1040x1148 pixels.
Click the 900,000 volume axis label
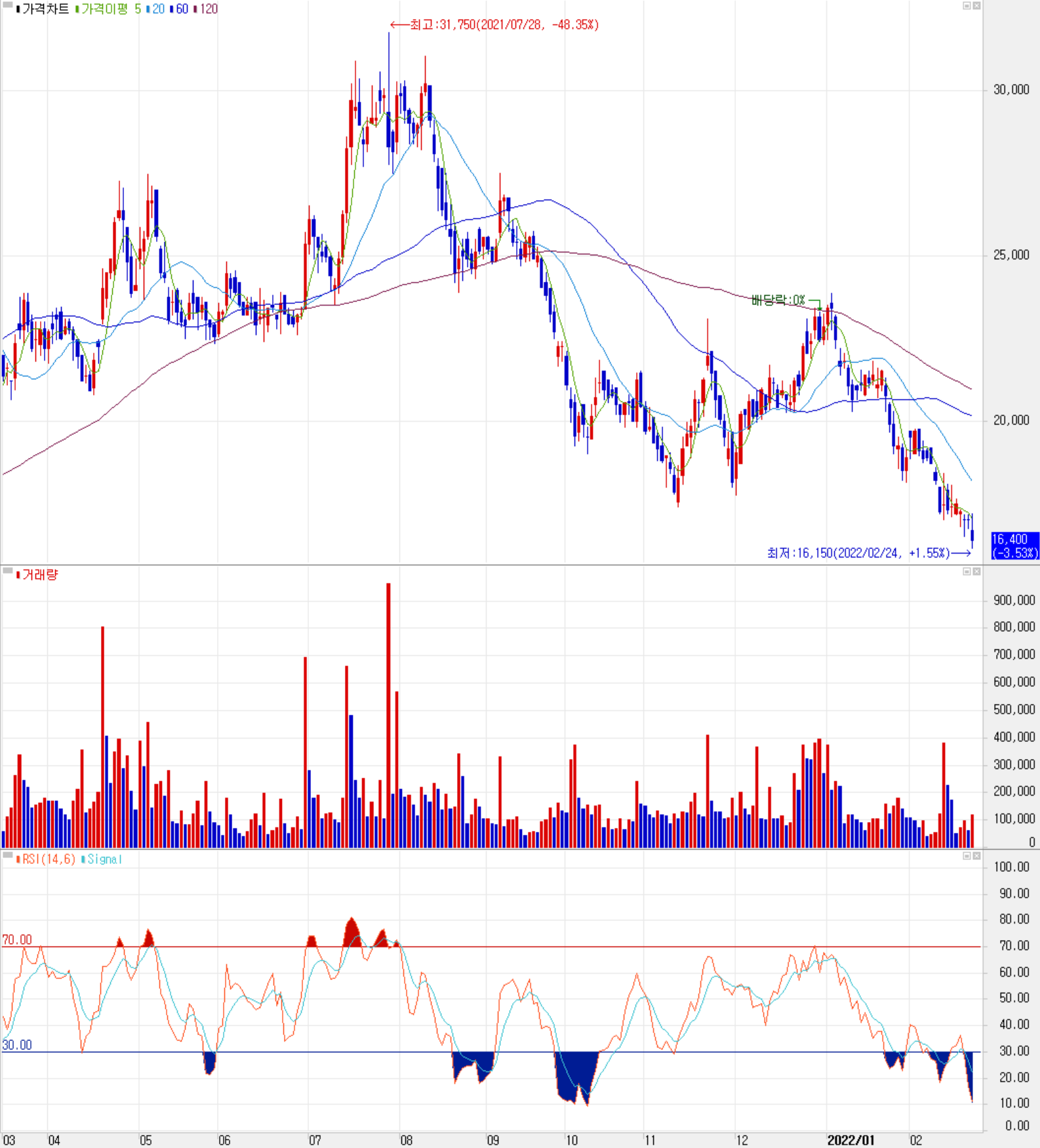[x=1014, y=600]
